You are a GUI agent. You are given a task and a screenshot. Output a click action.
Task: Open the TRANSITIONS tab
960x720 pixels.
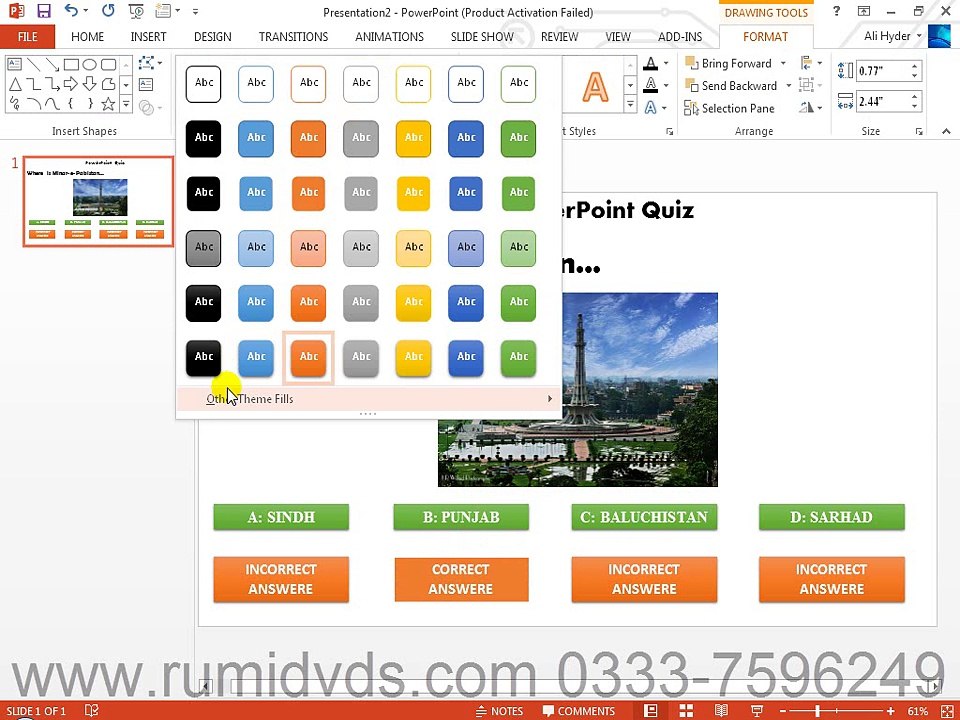(293, 37)
